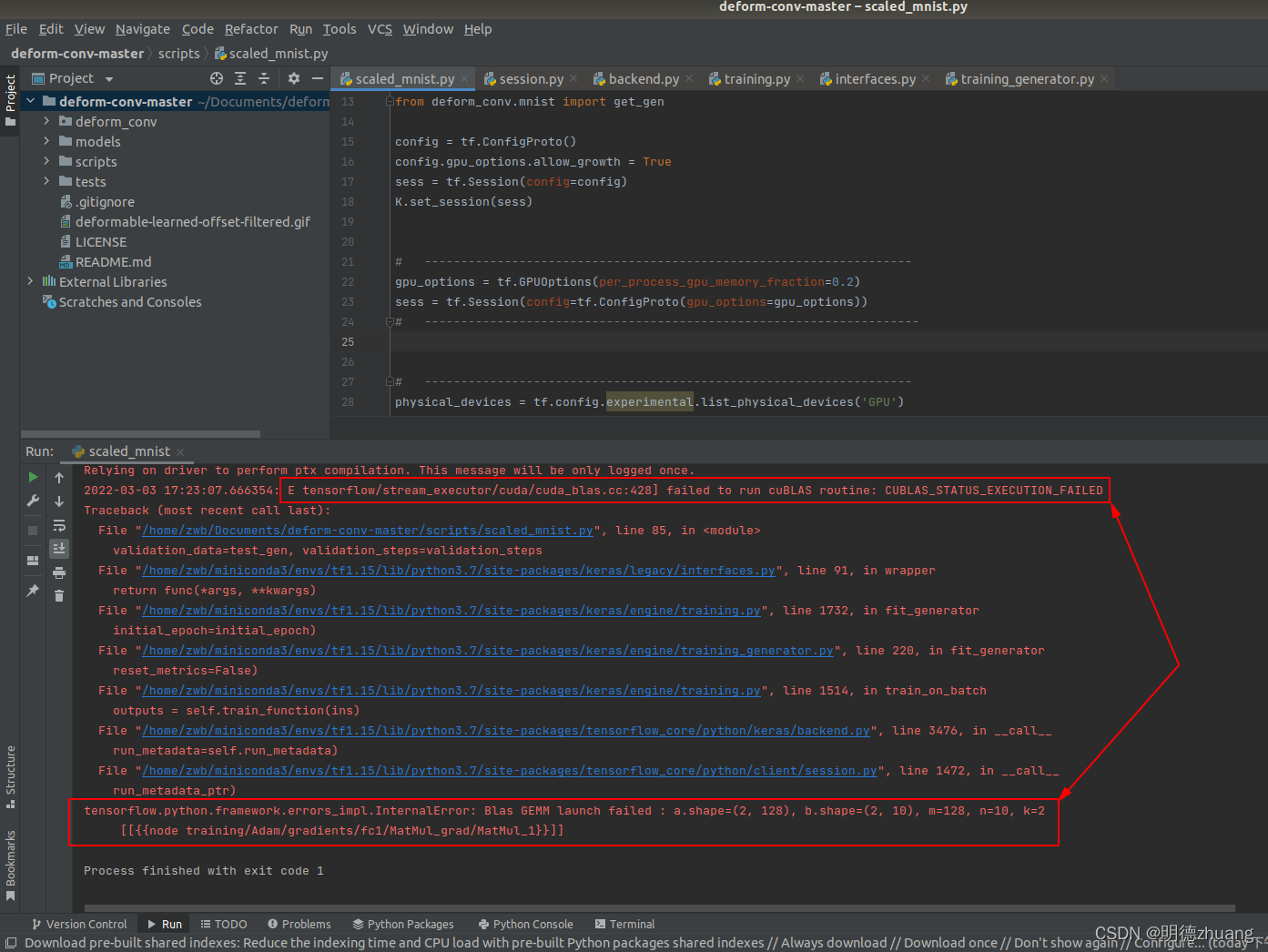Open Python Packages tool window
The image size is (1268, 952).
pos(403,924)
